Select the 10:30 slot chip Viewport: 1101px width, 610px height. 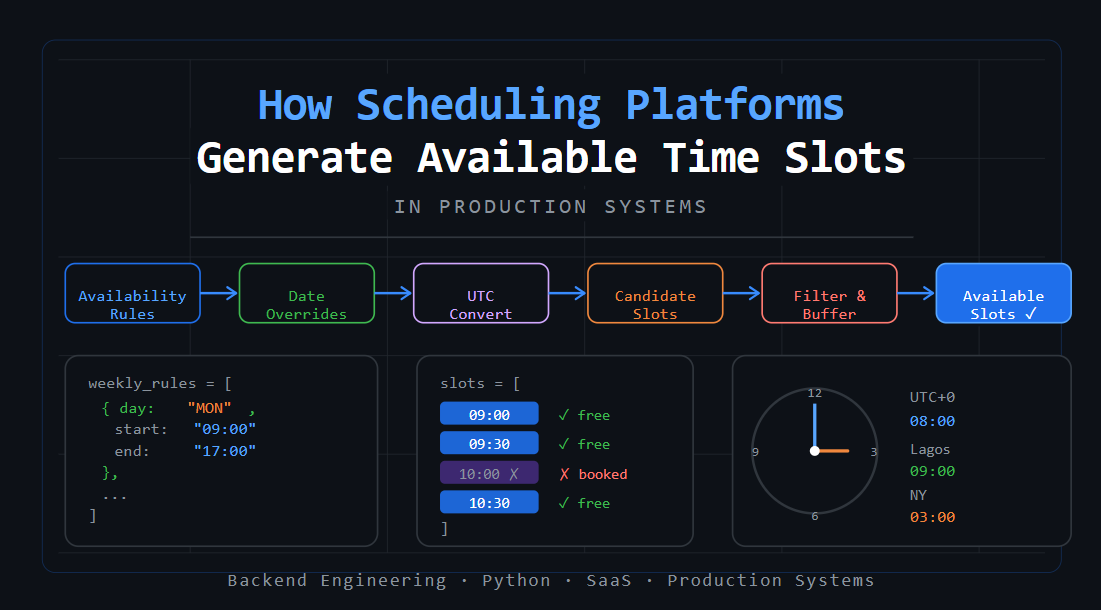(x=489, y=503)
